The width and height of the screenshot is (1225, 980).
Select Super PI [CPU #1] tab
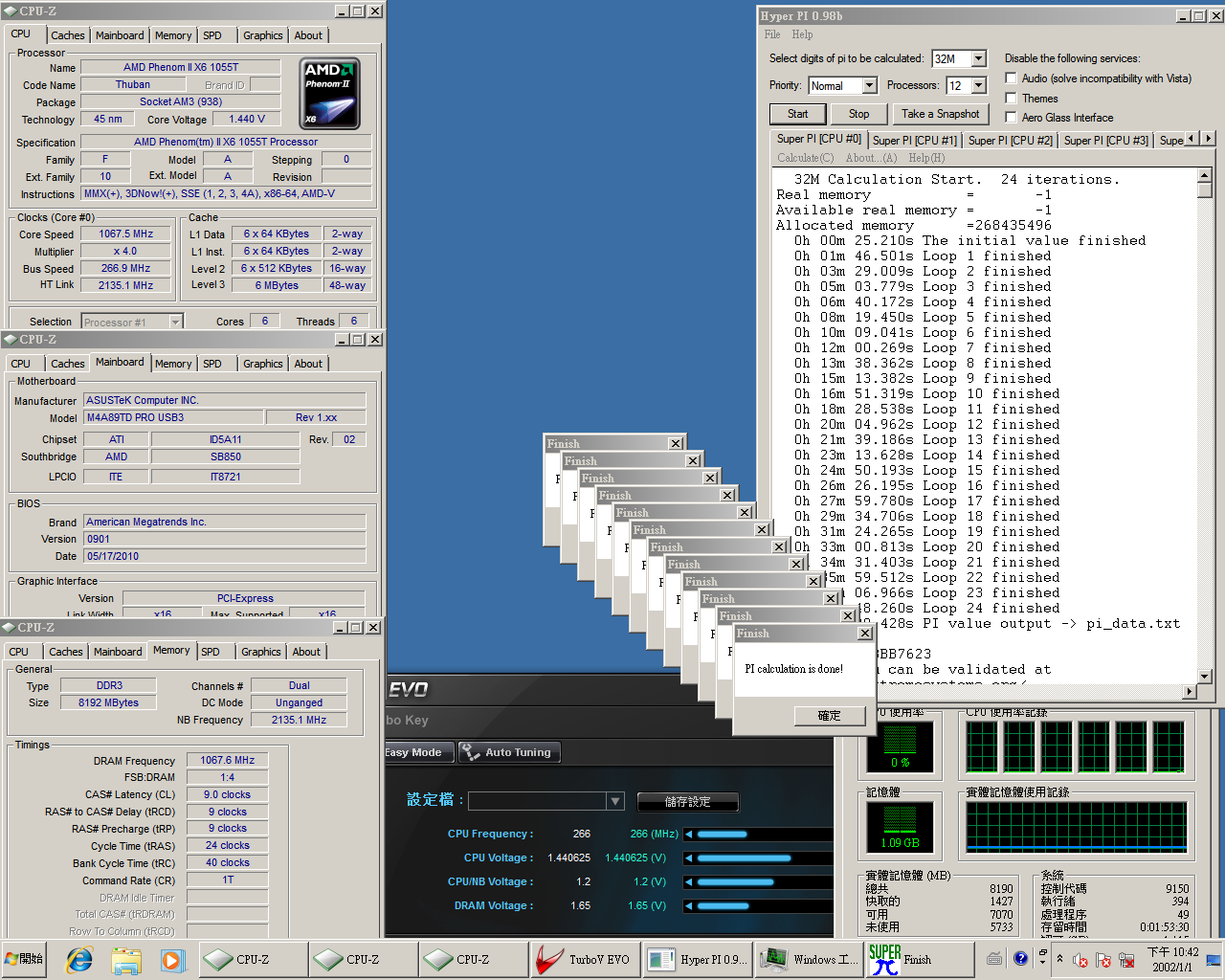point(914,140)
